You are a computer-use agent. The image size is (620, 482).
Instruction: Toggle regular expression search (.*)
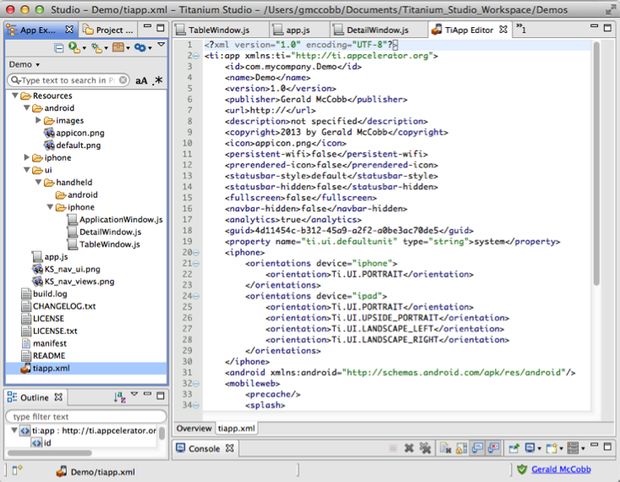point(158,80)
